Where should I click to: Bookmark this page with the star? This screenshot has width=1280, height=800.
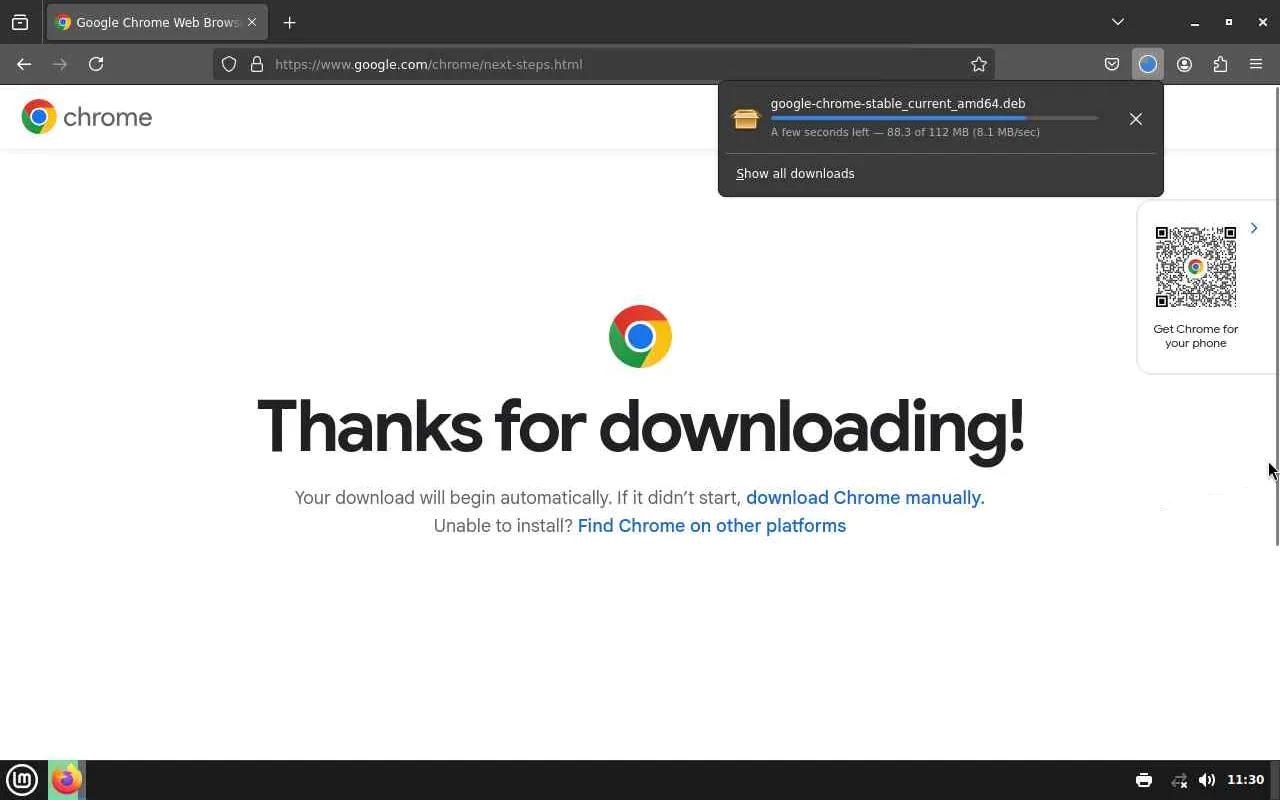tap(979, 64)
